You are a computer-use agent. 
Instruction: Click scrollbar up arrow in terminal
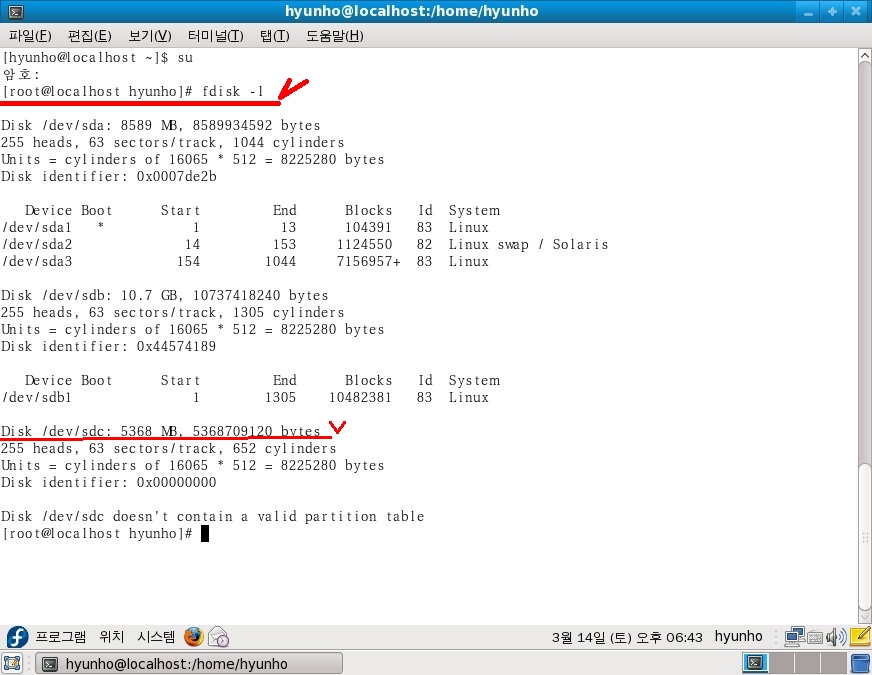[865, 56]
